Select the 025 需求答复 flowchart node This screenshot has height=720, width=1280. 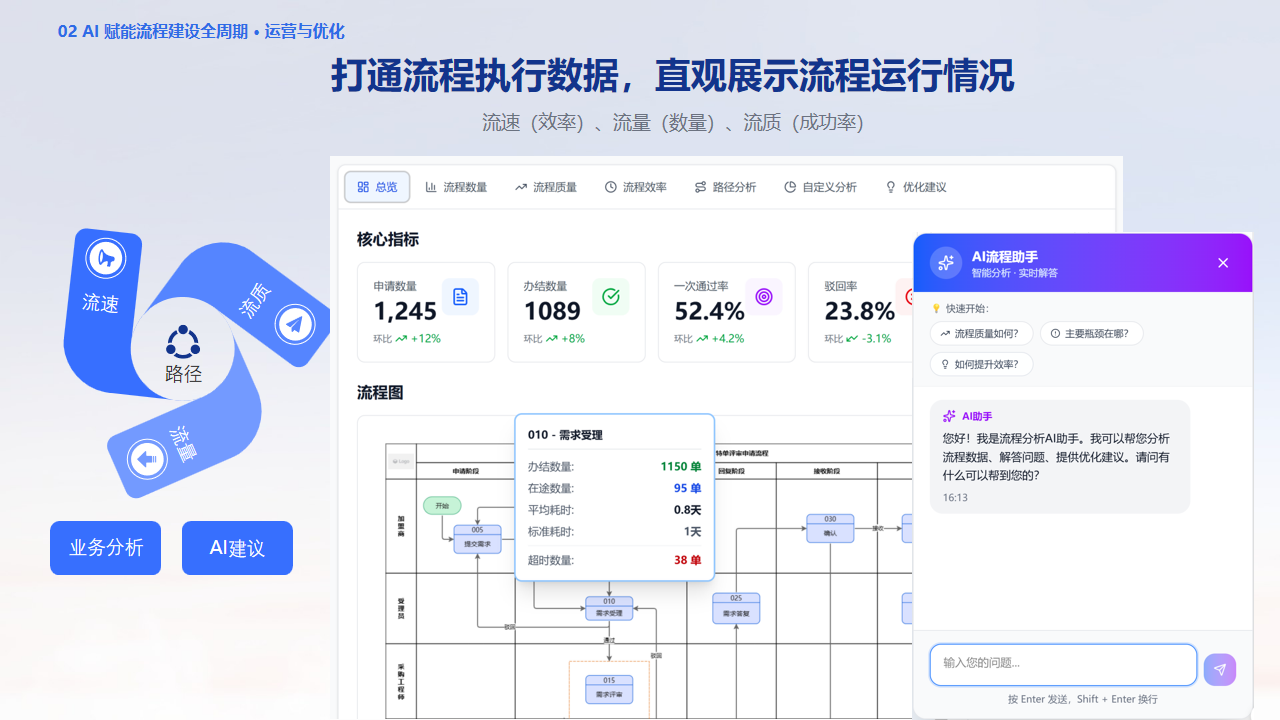pos(736,608)
